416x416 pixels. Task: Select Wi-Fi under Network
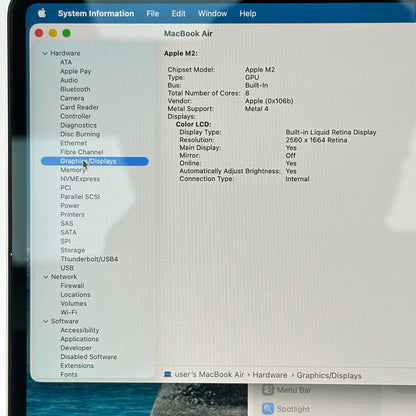pyautogui.click(x=69, y=312)
